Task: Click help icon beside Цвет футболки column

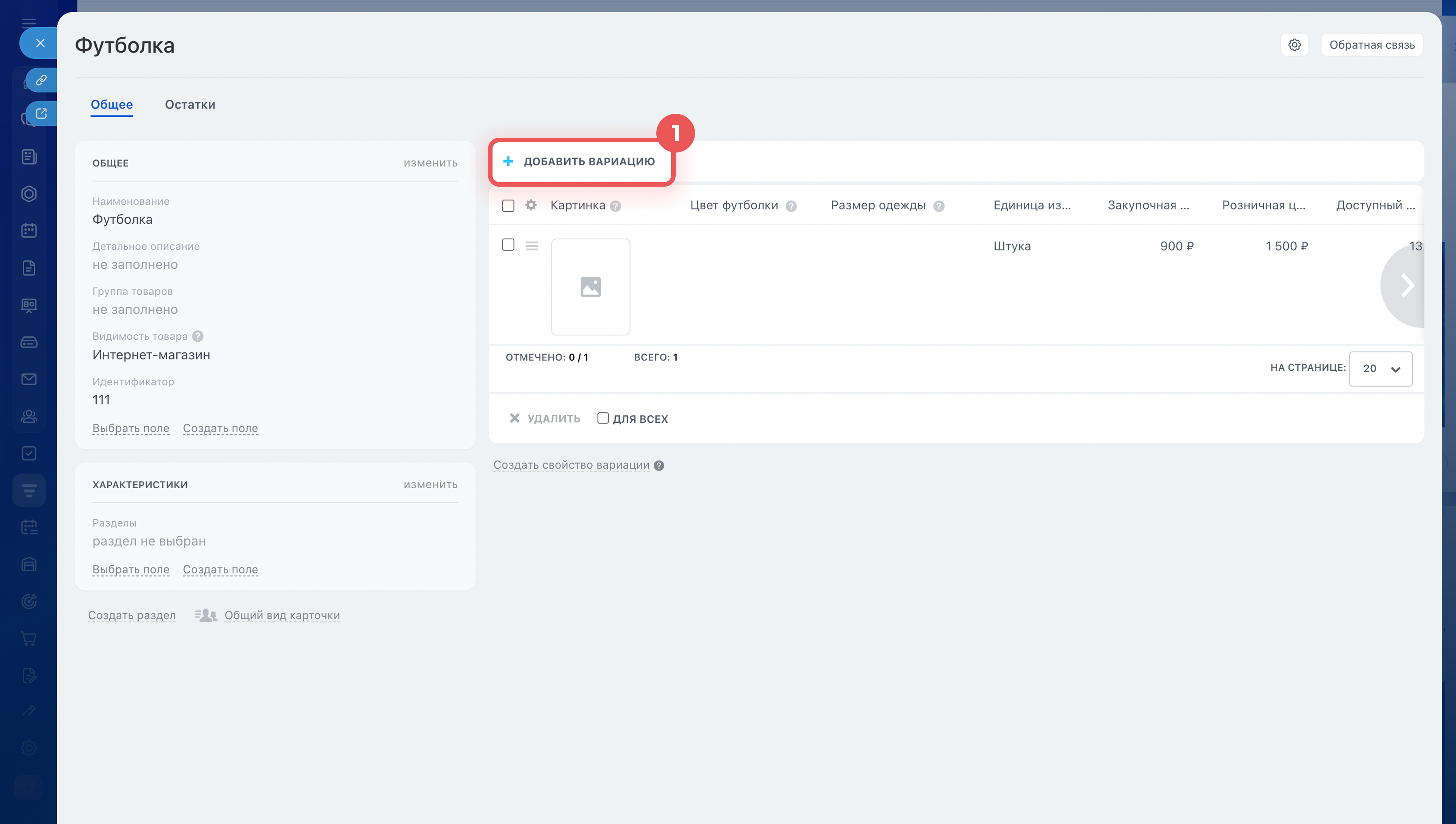Action: pos(791,206)
